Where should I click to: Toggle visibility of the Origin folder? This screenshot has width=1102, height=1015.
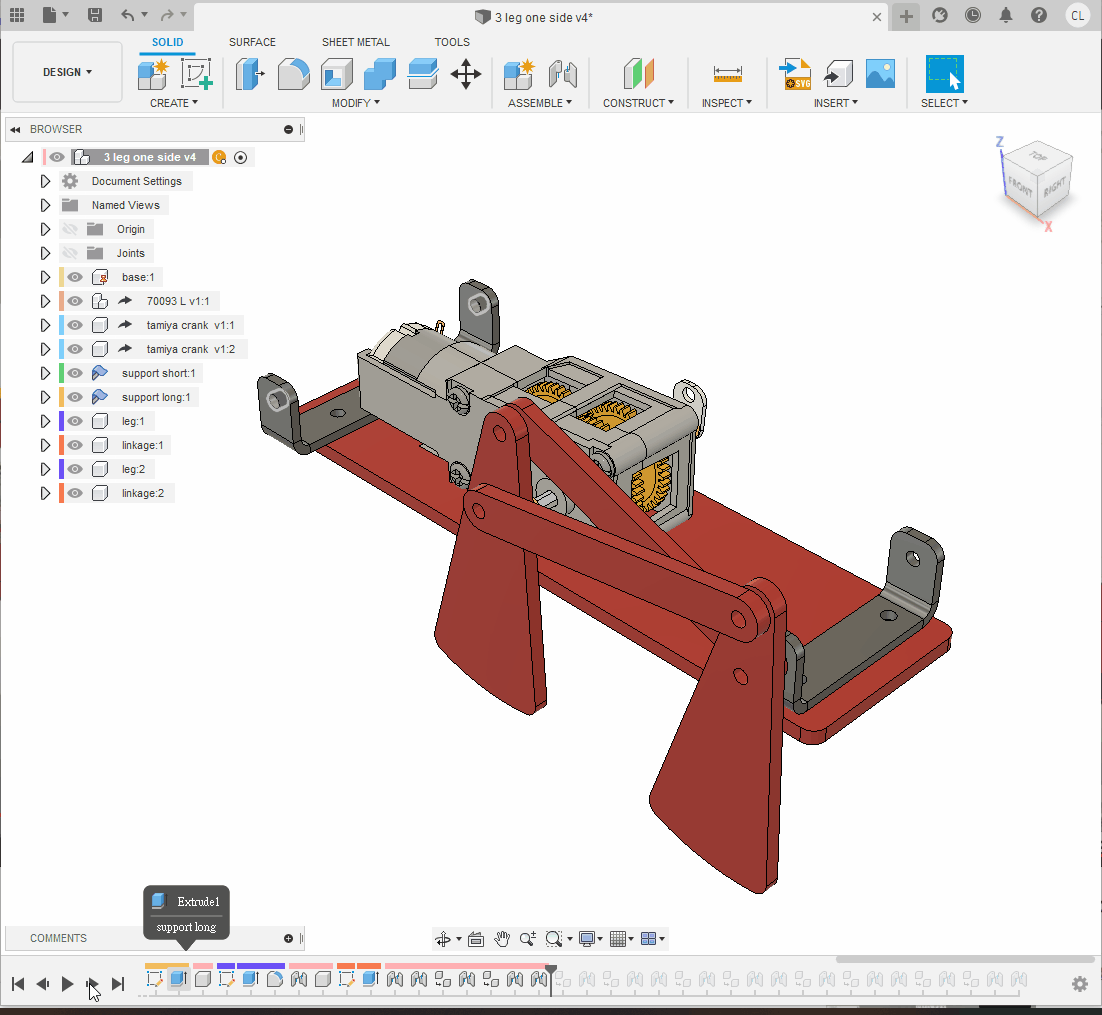point(70,229)
